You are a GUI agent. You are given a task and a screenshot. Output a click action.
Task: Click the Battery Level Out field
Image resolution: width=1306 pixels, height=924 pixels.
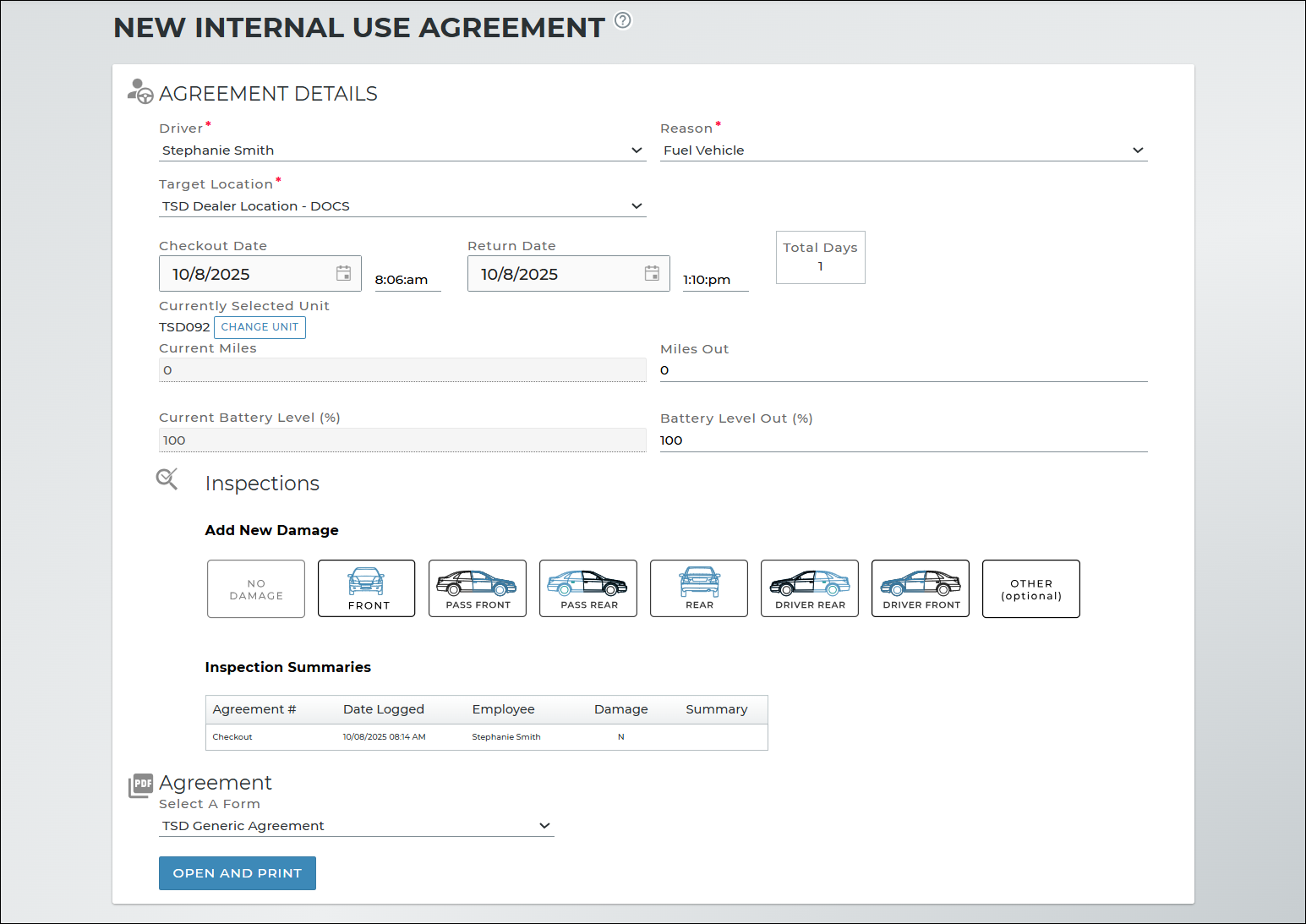click(x=903, y=440)
